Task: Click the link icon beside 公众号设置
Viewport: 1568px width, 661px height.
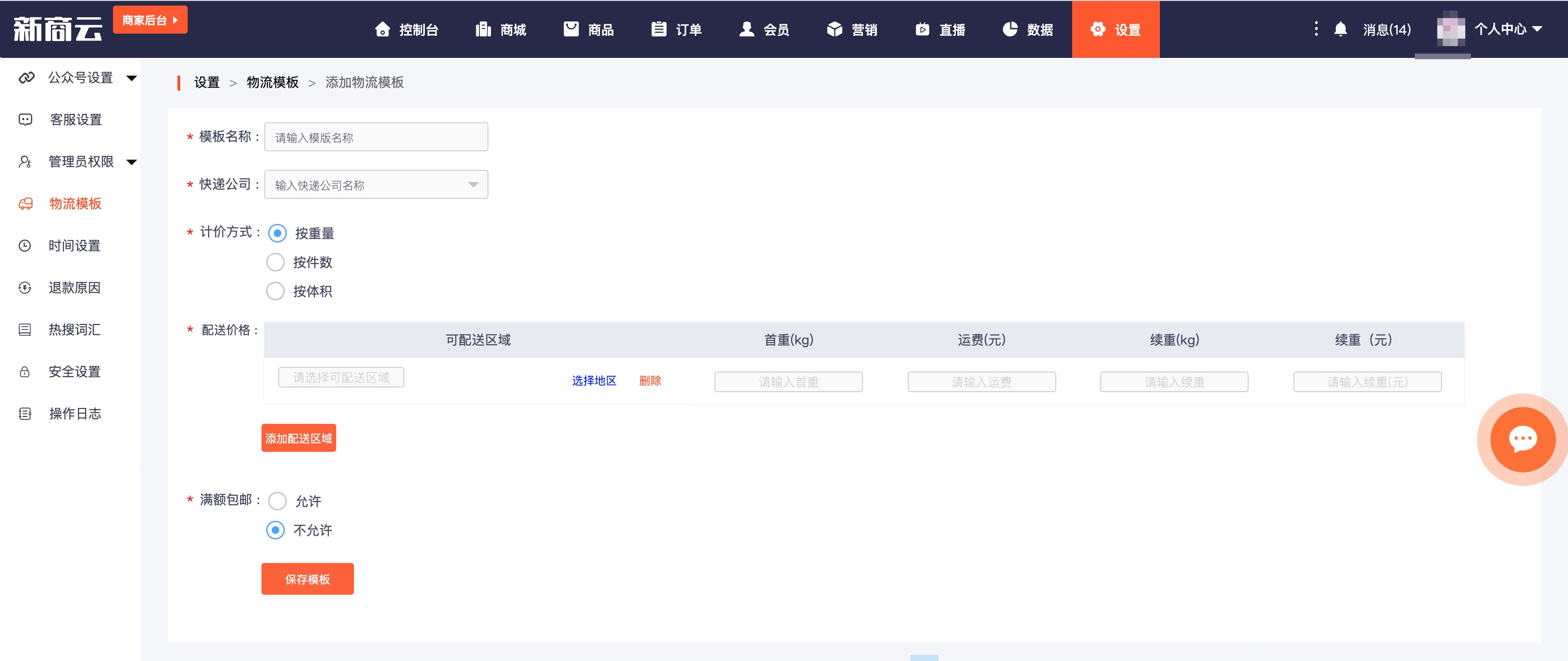Action: pos(26,78)
